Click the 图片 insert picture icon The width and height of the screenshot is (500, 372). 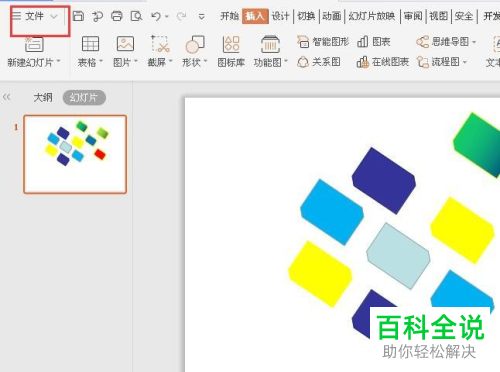point(125,44)
